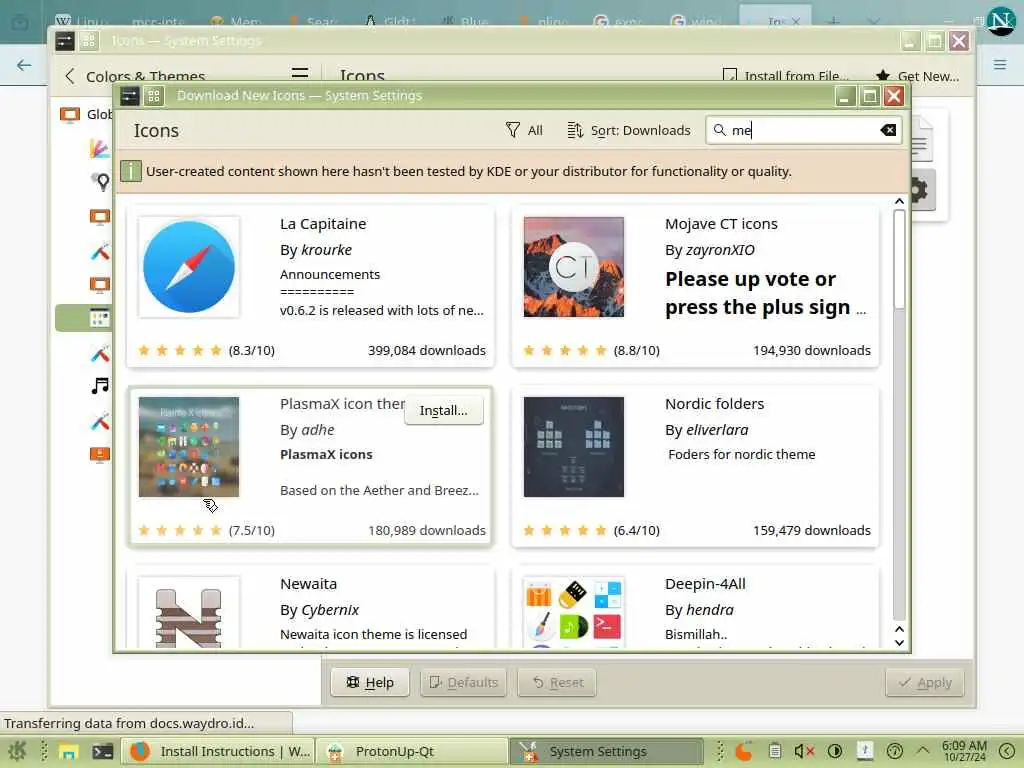
Task: Switch to Install Instructions Firefox task
Action: click(x=219, y=752)
